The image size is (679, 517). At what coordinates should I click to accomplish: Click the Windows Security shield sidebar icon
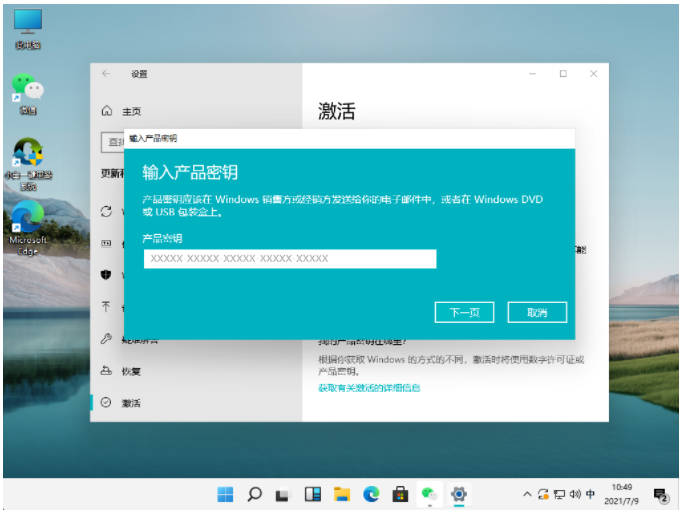click(106, 274)
